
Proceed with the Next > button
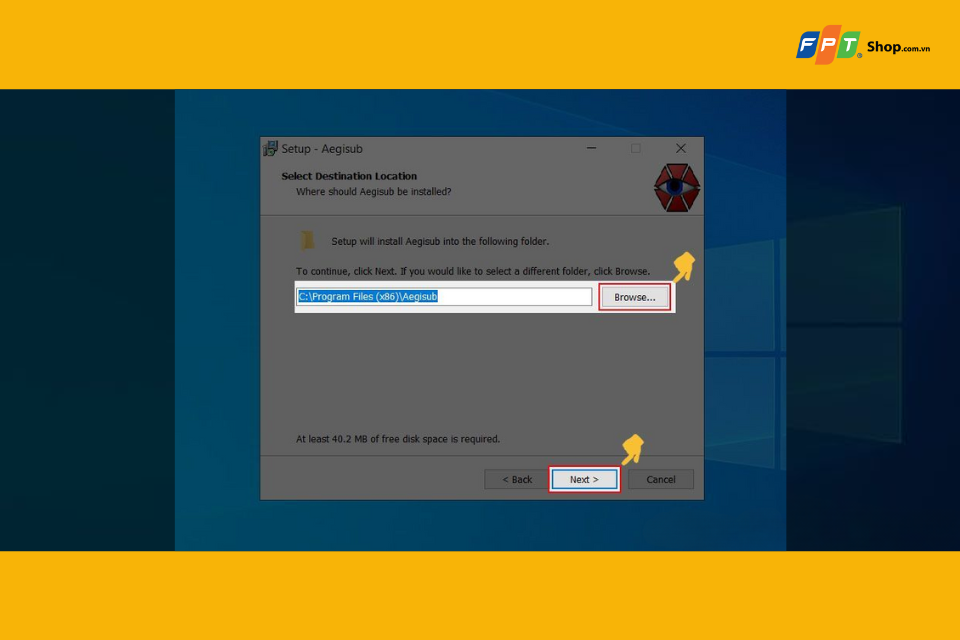[584, 480]
